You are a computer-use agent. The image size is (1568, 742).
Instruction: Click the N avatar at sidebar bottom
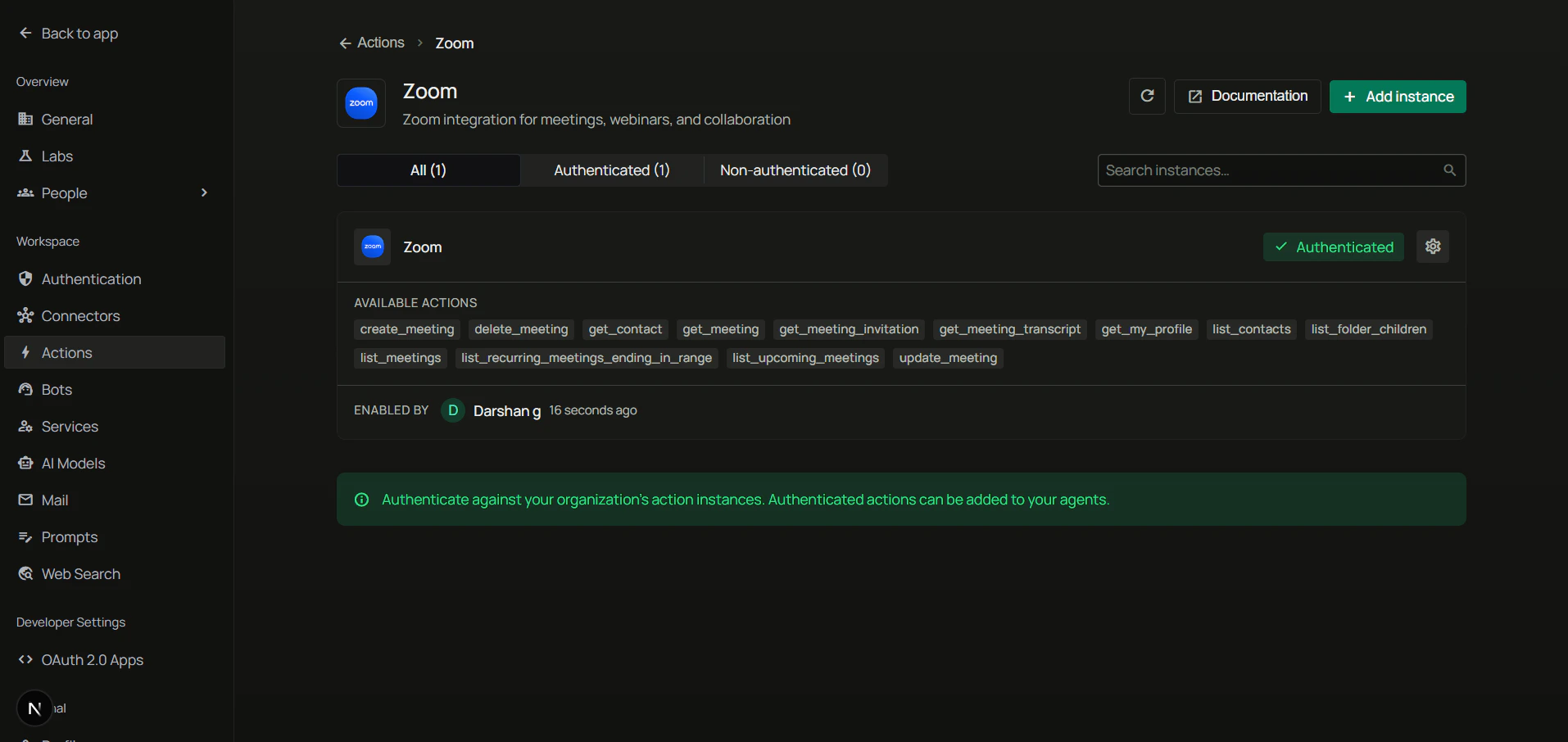click(x=34, y=708)
